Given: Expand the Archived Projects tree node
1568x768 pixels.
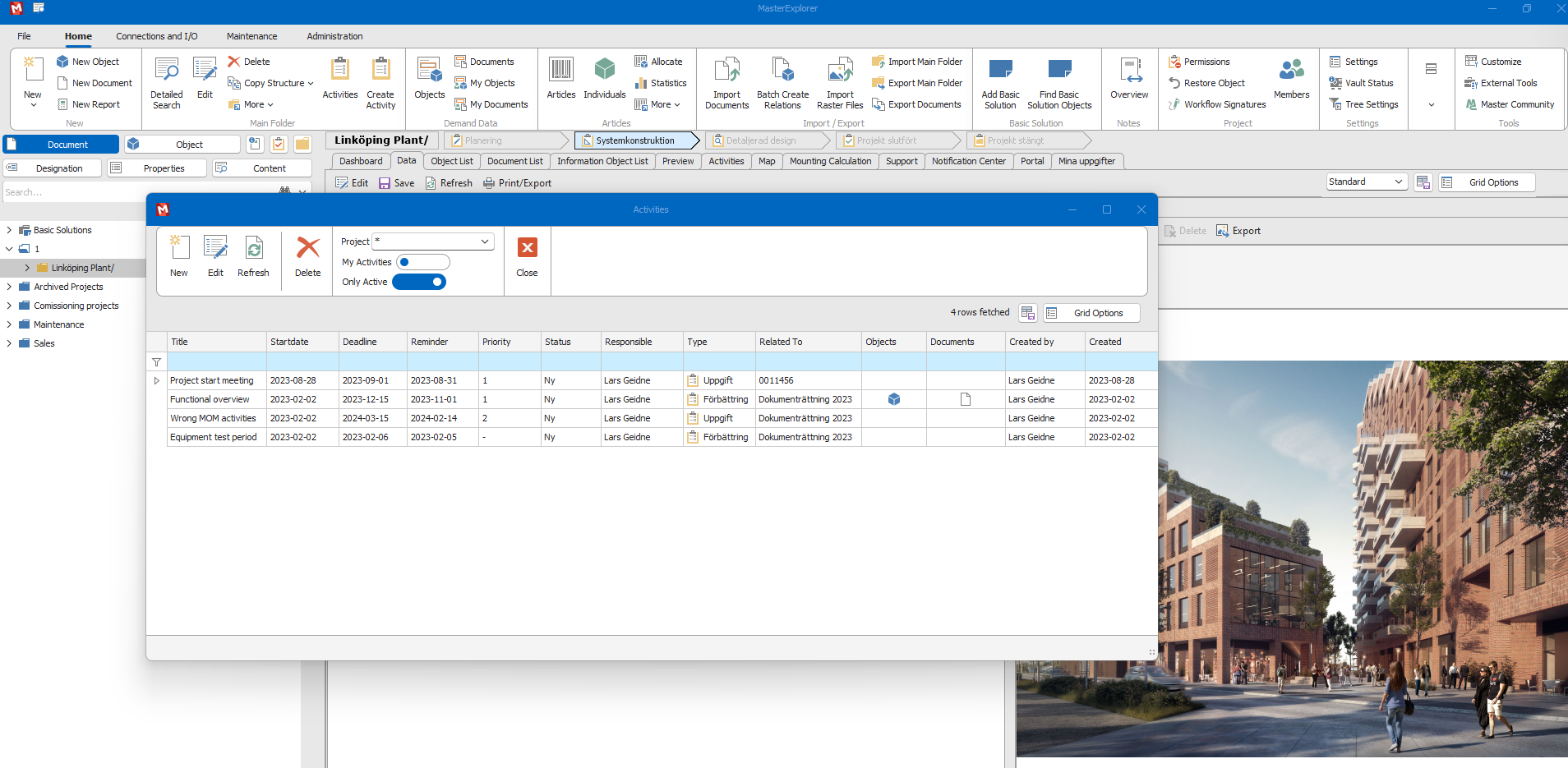Looking at the screenshot, I should (x=9, y=287).
